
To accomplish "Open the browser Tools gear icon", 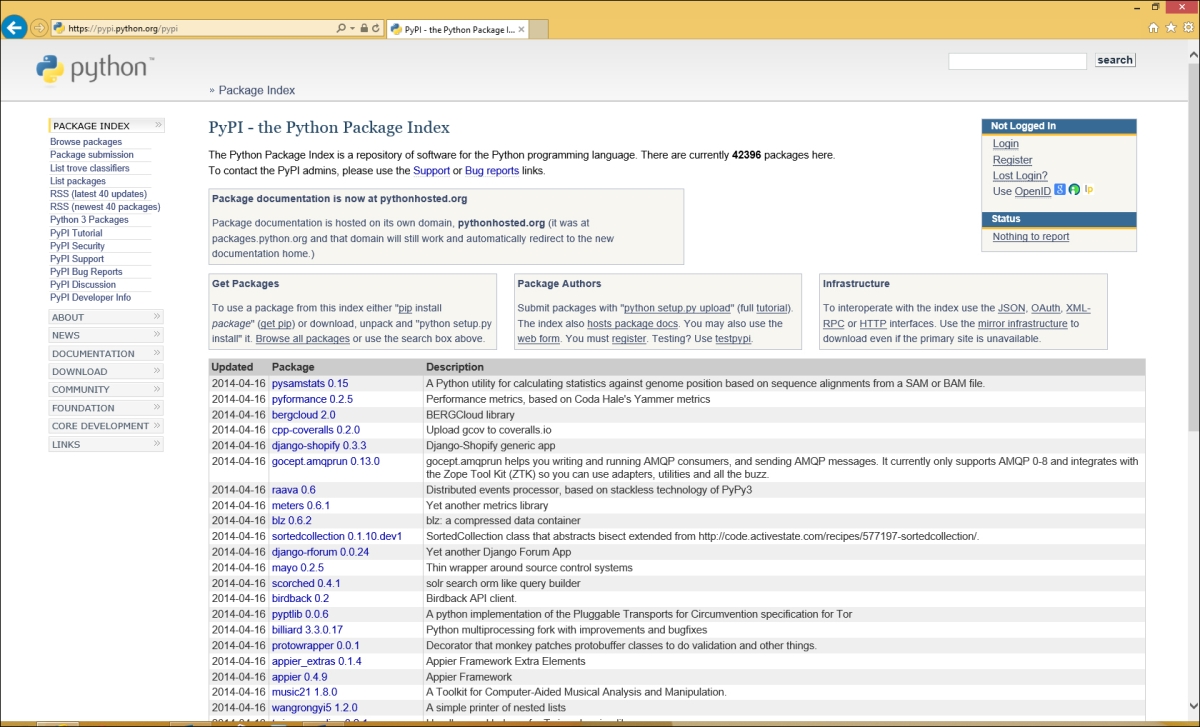I will coord(1187,28).
